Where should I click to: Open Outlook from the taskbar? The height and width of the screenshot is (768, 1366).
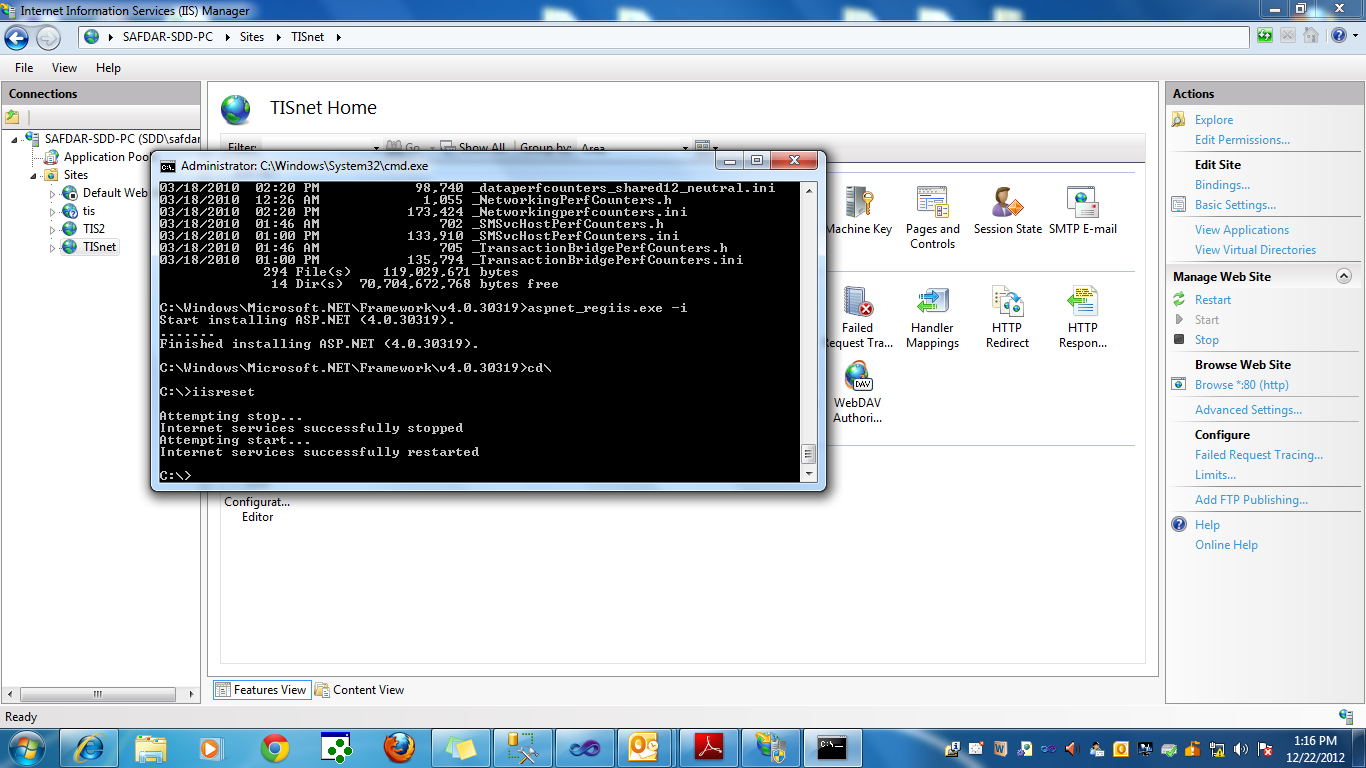tap(647, 747)
